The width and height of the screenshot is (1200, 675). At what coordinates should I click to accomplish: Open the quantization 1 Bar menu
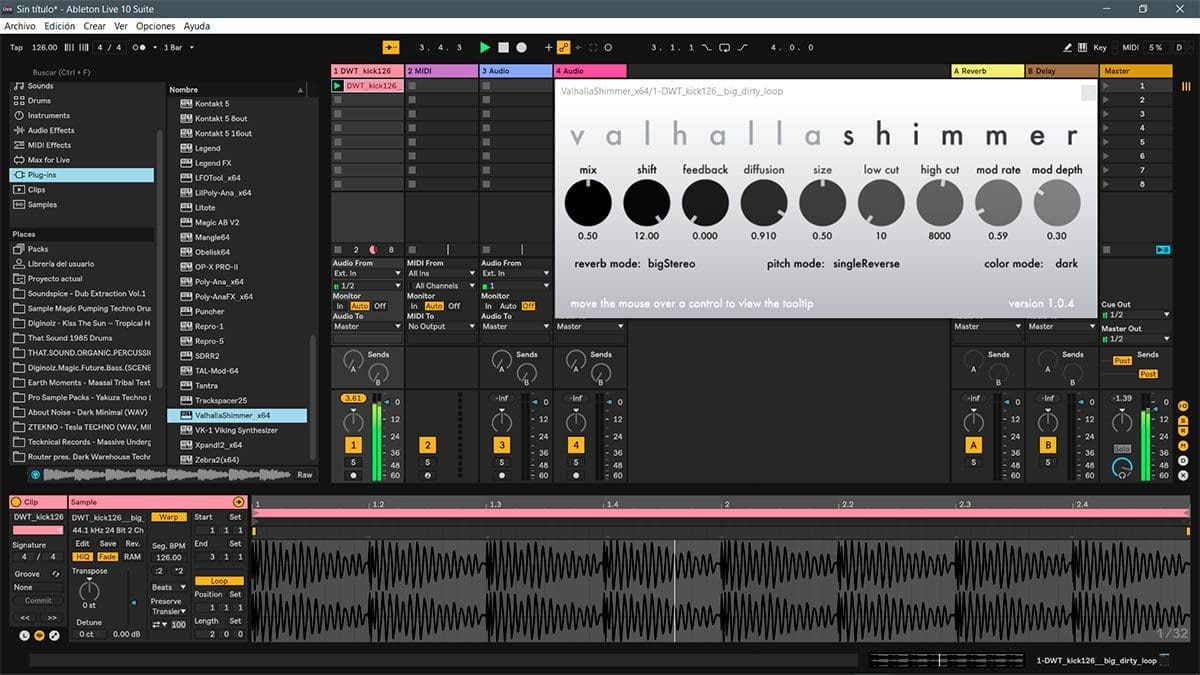179,47
